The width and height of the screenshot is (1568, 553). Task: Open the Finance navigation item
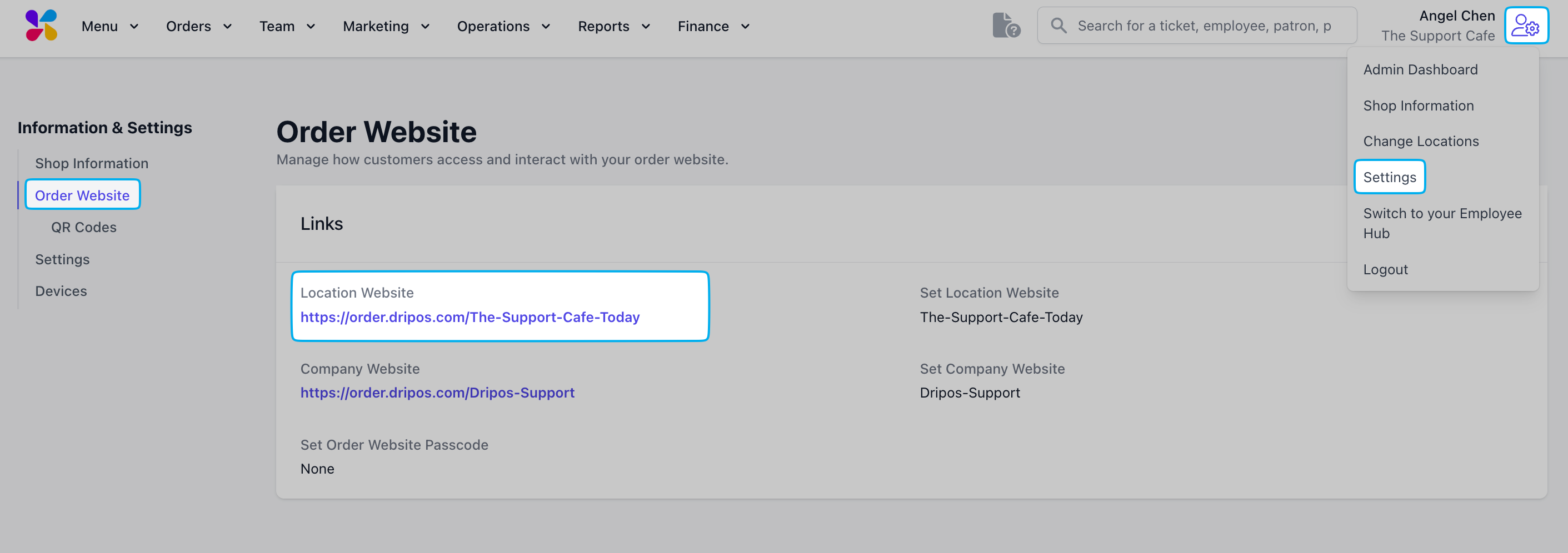703,26
